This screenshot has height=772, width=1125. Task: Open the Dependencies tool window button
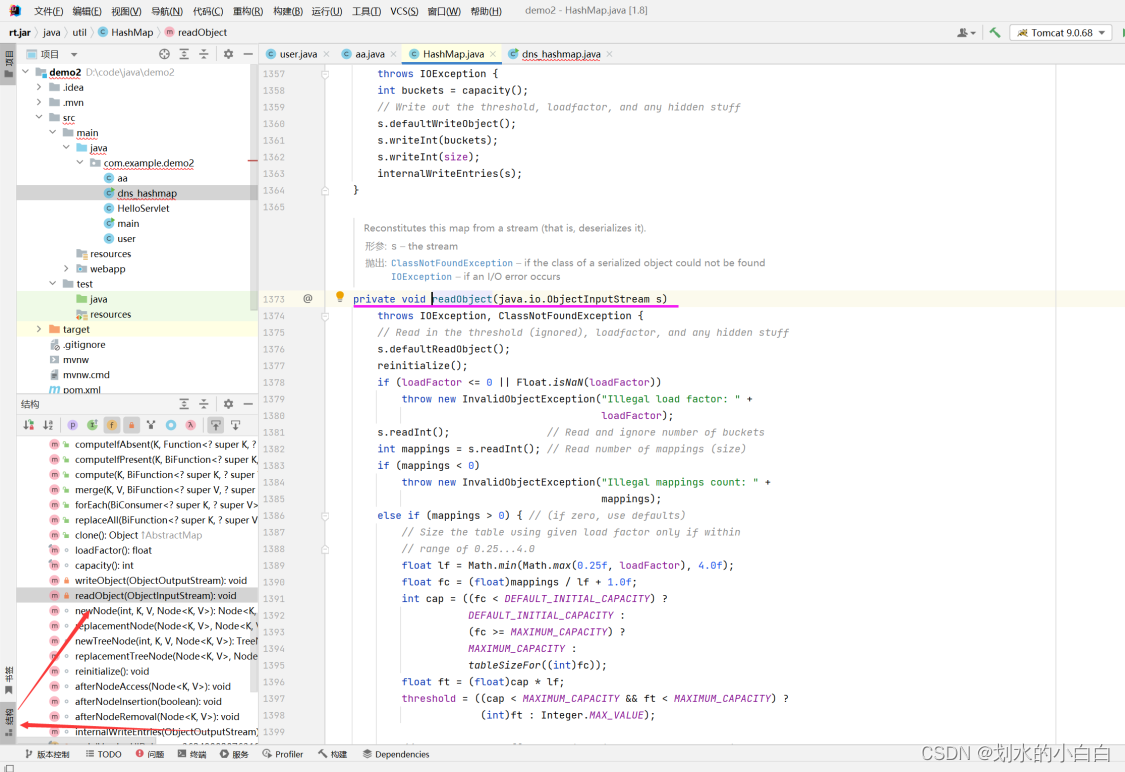[396, 754]
